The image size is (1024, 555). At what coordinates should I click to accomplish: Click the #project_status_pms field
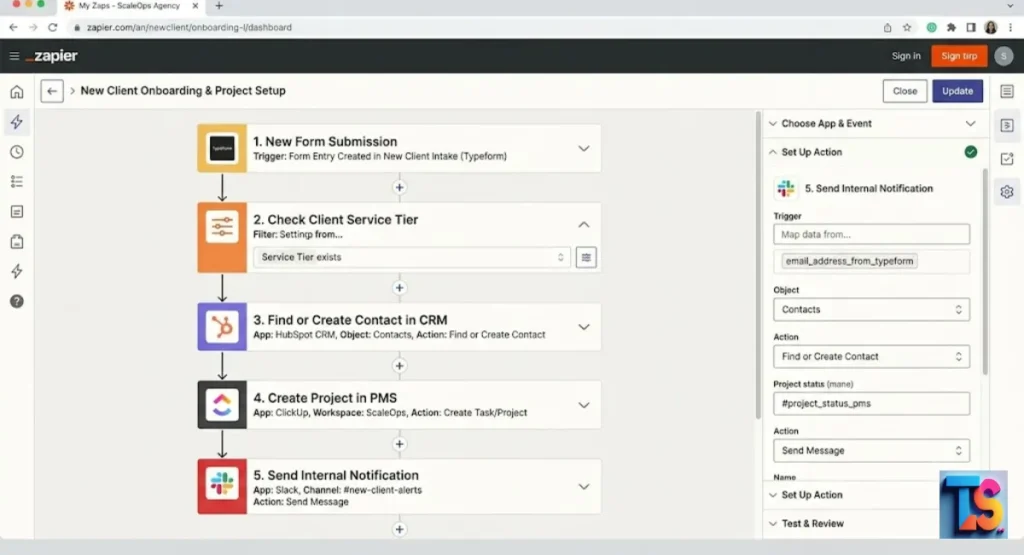[x=871, y=404]
